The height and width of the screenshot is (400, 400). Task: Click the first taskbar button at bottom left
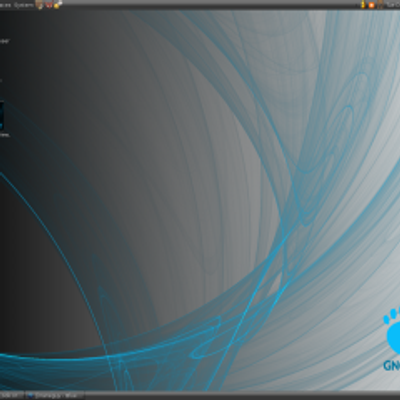click(x=12, y=396)
